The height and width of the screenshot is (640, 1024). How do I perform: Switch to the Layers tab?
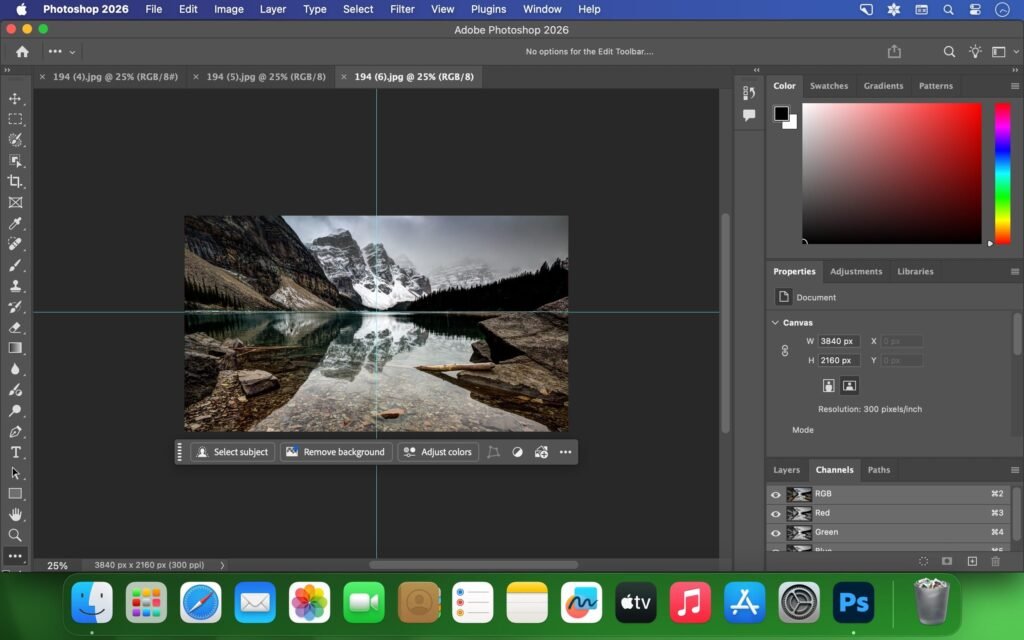(x=787, y=470)
